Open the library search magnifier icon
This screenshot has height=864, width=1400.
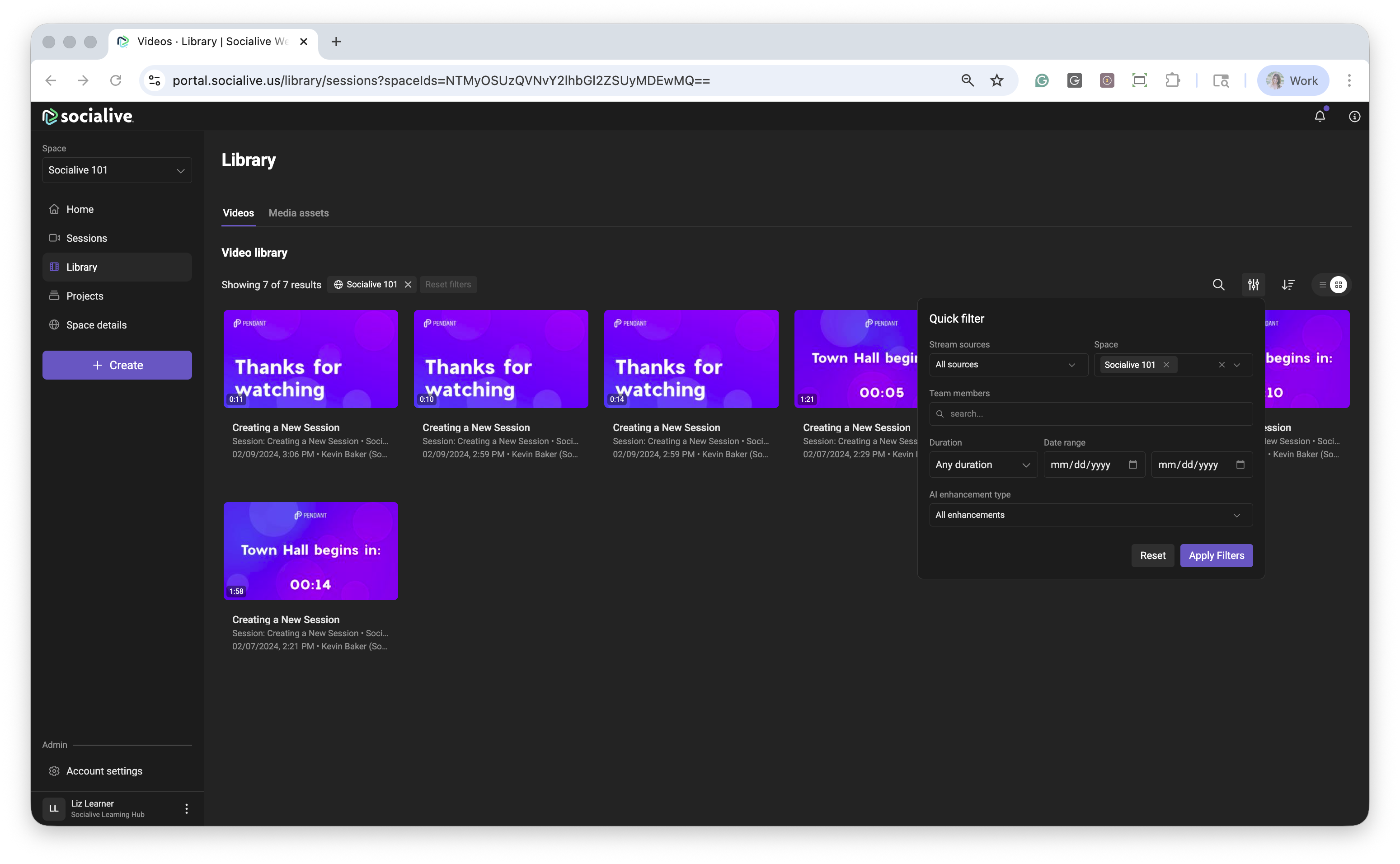coord(1218,285)
